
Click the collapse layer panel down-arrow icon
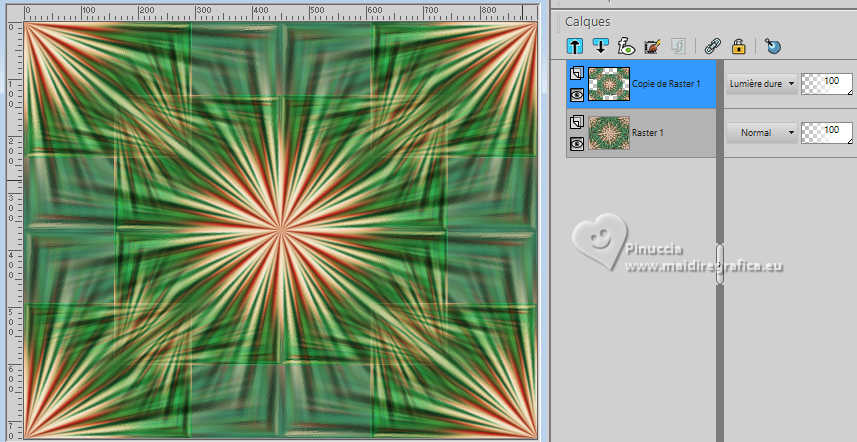(600, 46)
